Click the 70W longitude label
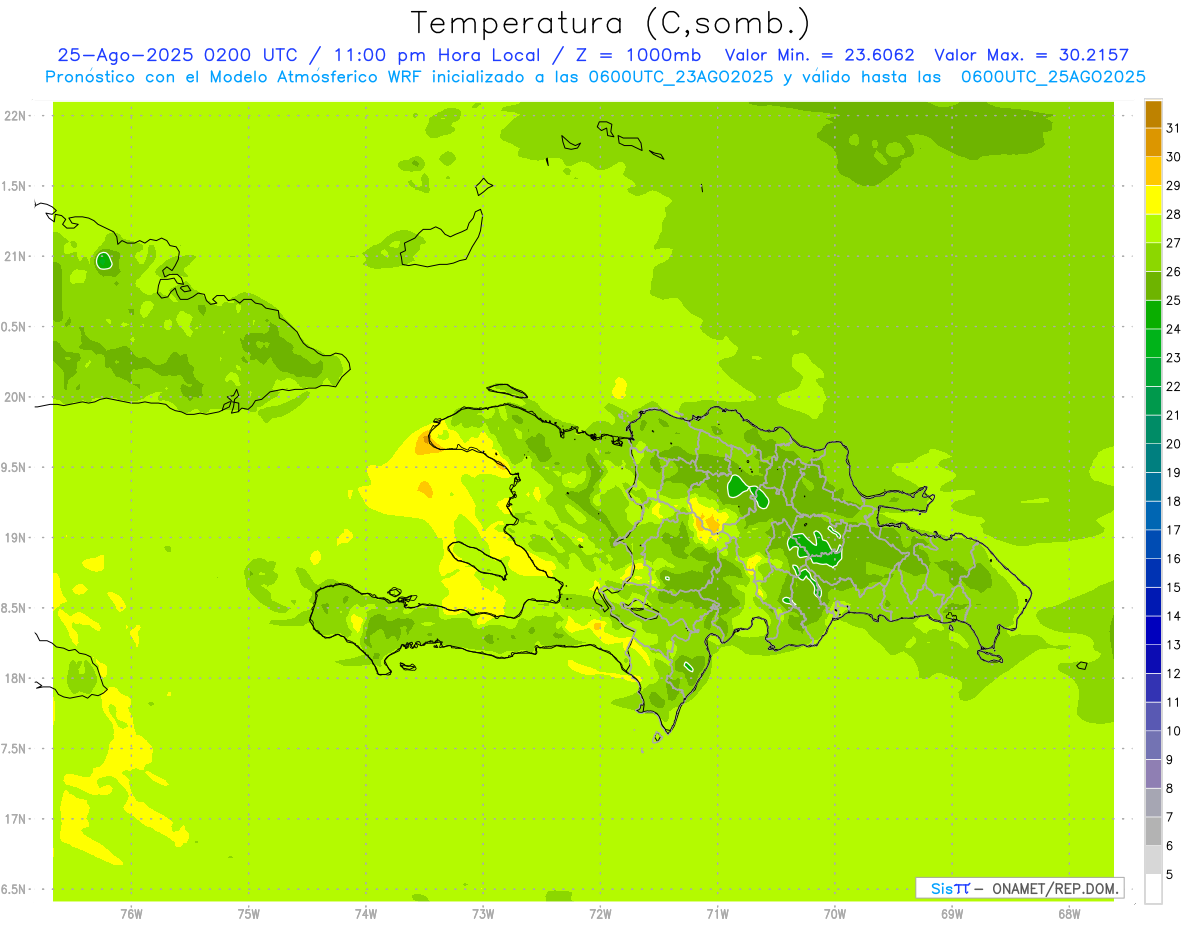Screen dimensions: 1200x927 (835, 913)
